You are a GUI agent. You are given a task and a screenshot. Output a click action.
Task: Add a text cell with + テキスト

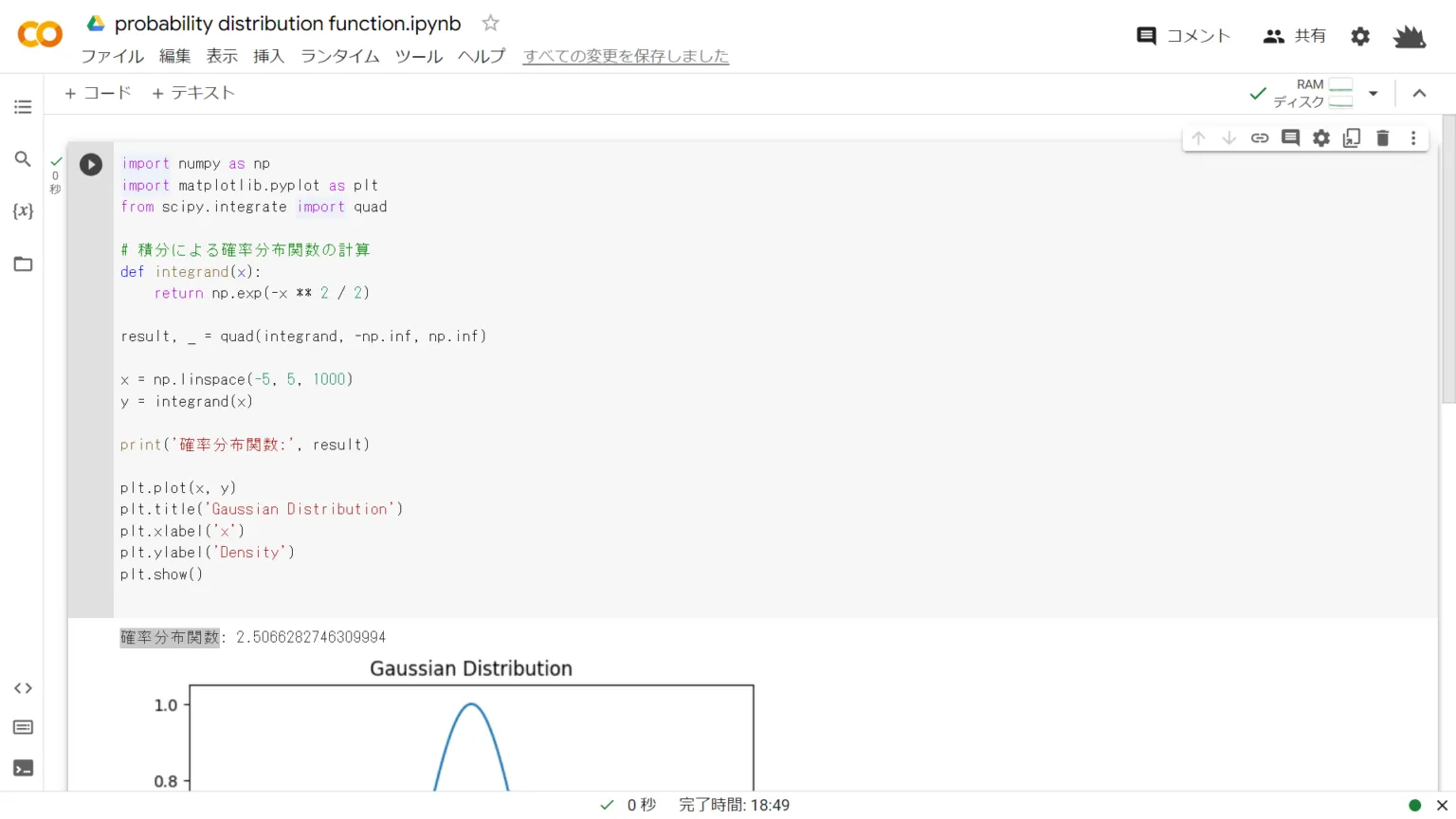pos(193,93)
